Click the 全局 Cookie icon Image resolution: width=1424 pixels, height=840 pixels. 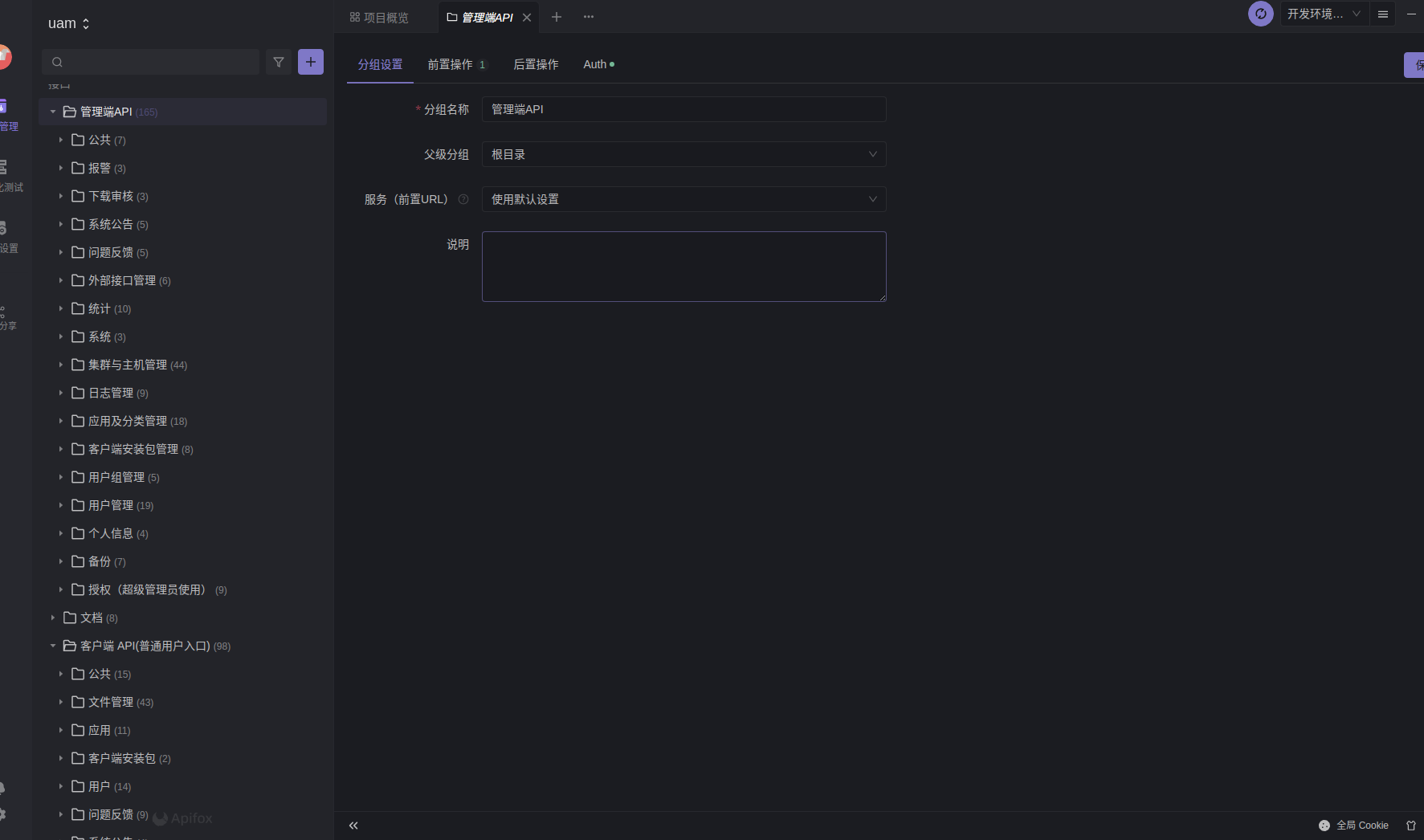point(1324,826)
